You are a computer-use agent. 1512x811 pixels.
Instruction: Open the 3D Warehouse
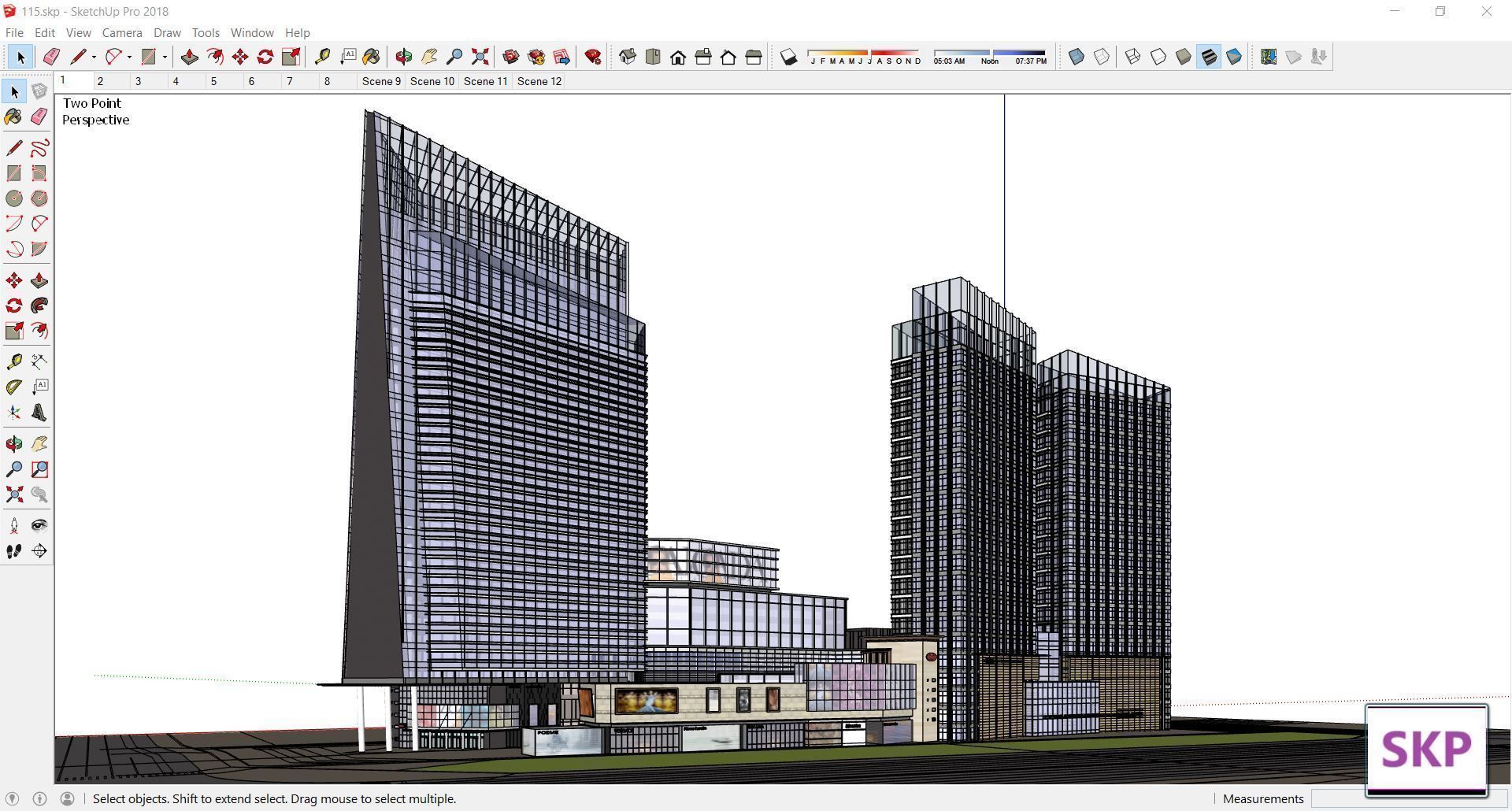(510, 57)
